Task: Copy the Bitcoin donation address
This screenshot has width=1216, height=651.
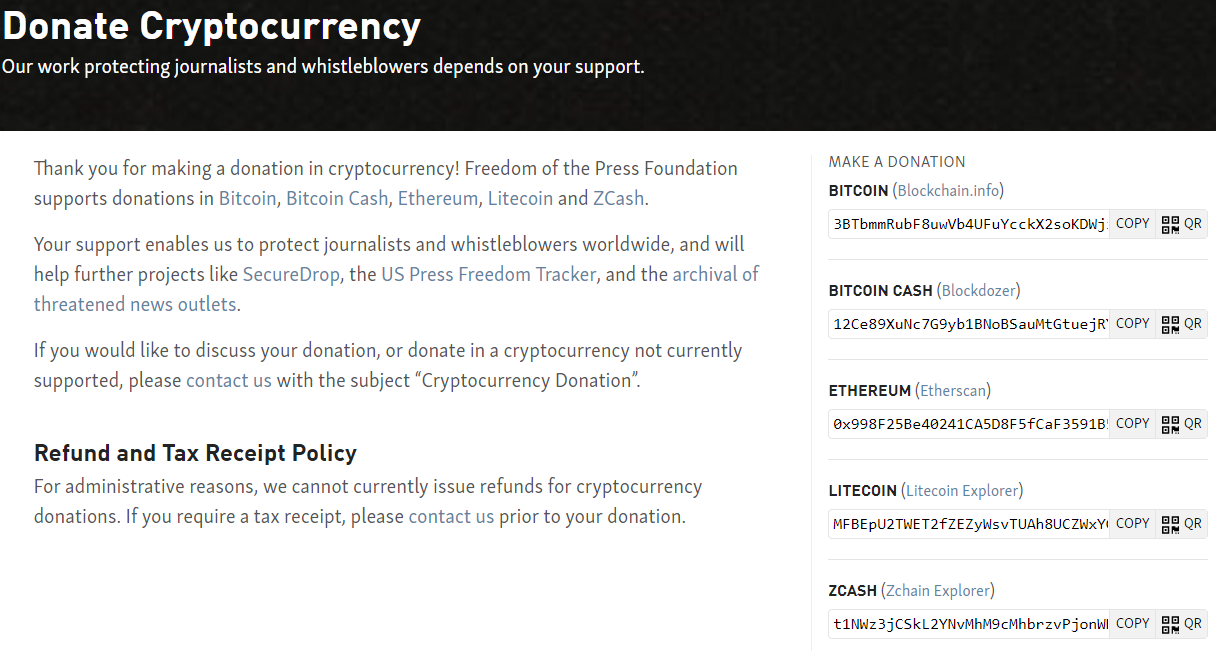Action: tap(1132, 224)
